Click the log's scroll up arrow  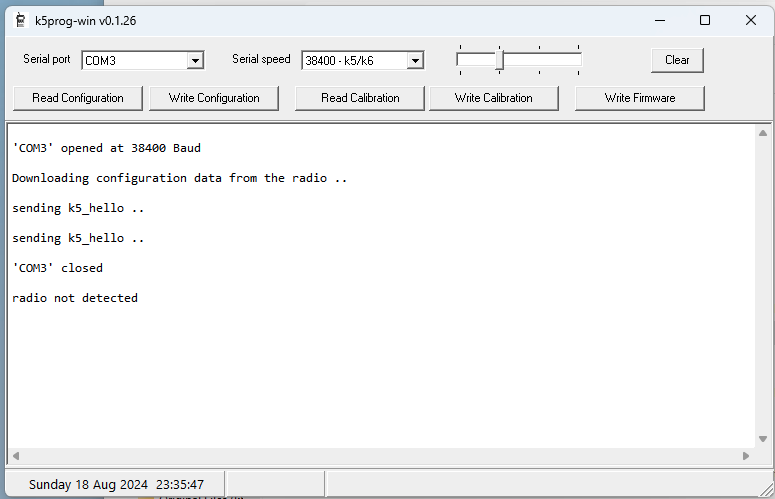point(763,133)
